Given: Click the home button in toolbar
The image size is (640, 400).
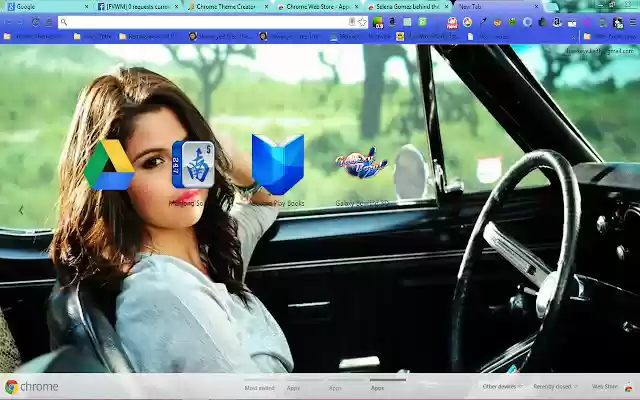Looking at the screenshot, I should point(49,22).
